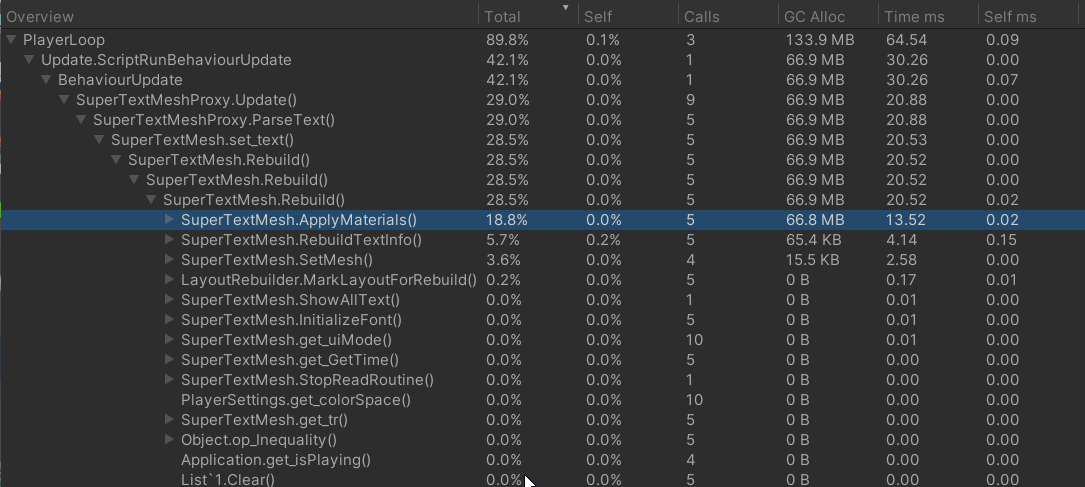Expand SuperTextMesh.RebuildTextInfo() row arrow

coord(169,240)
